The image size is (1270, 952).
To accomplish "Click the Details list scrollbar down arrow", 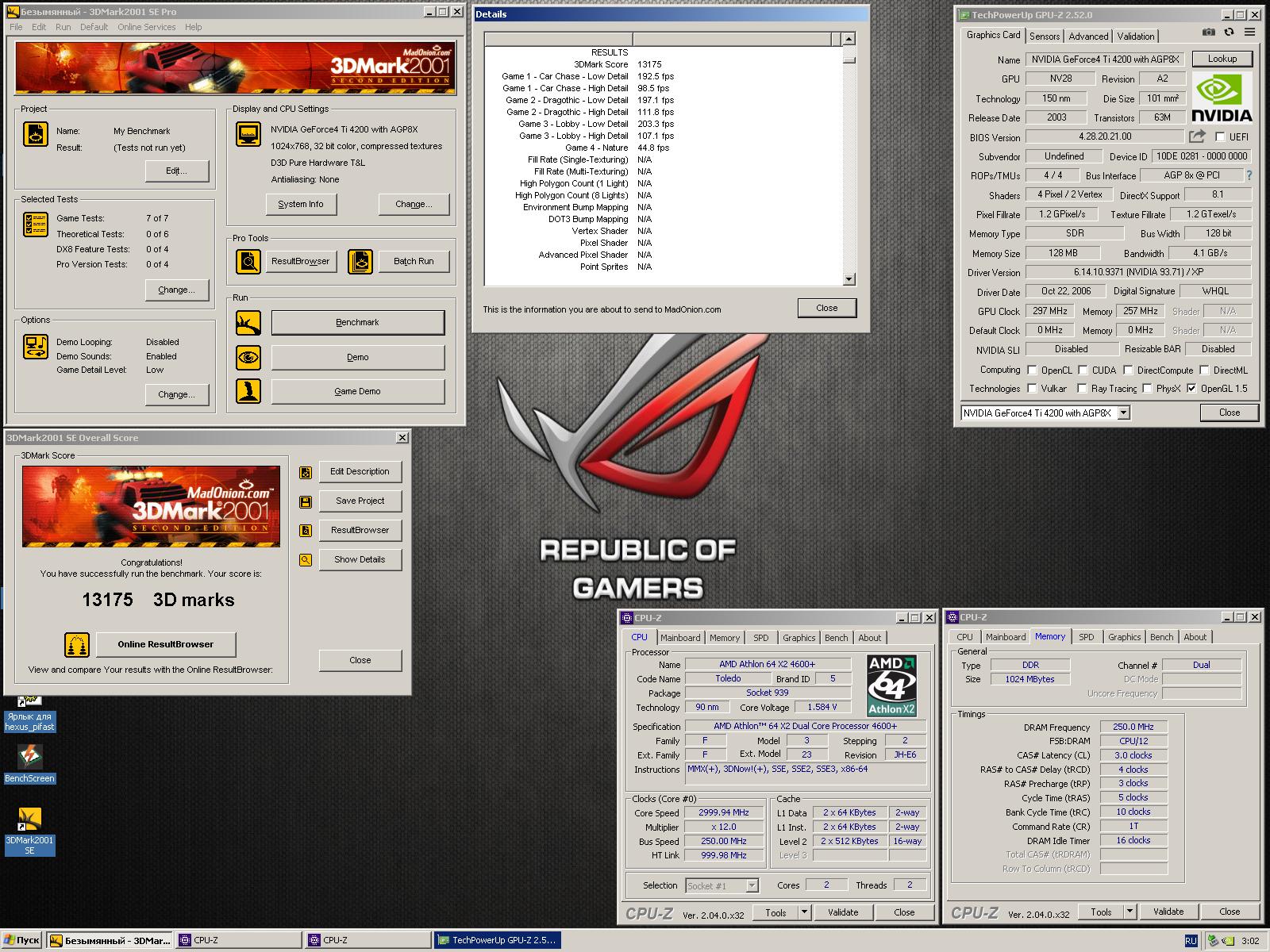I will click(849, 278).
